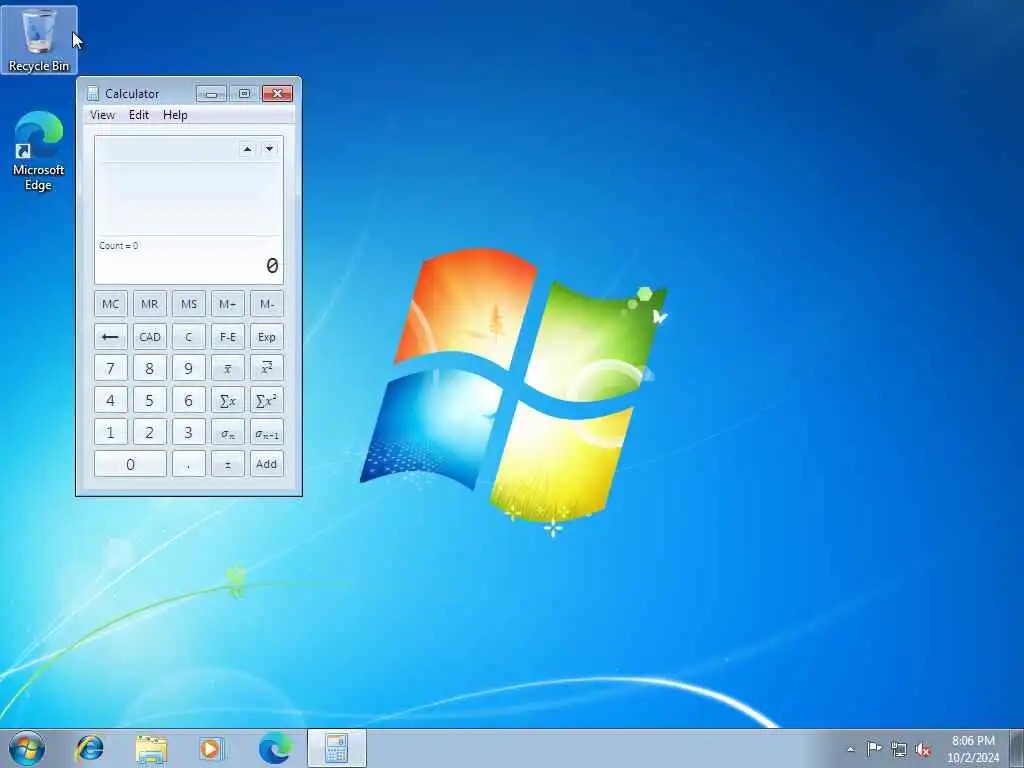The image size is (1024, 768).
Task: Click the muted volume tray icon
Action: click(923, 749)
